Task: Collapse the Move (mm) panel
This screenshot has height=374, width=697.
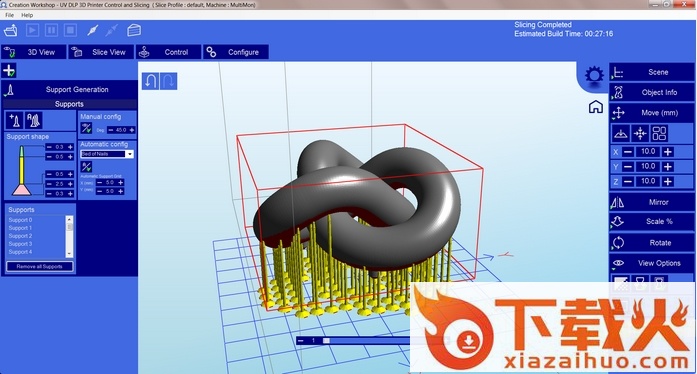Action: [x=652, y=113]
